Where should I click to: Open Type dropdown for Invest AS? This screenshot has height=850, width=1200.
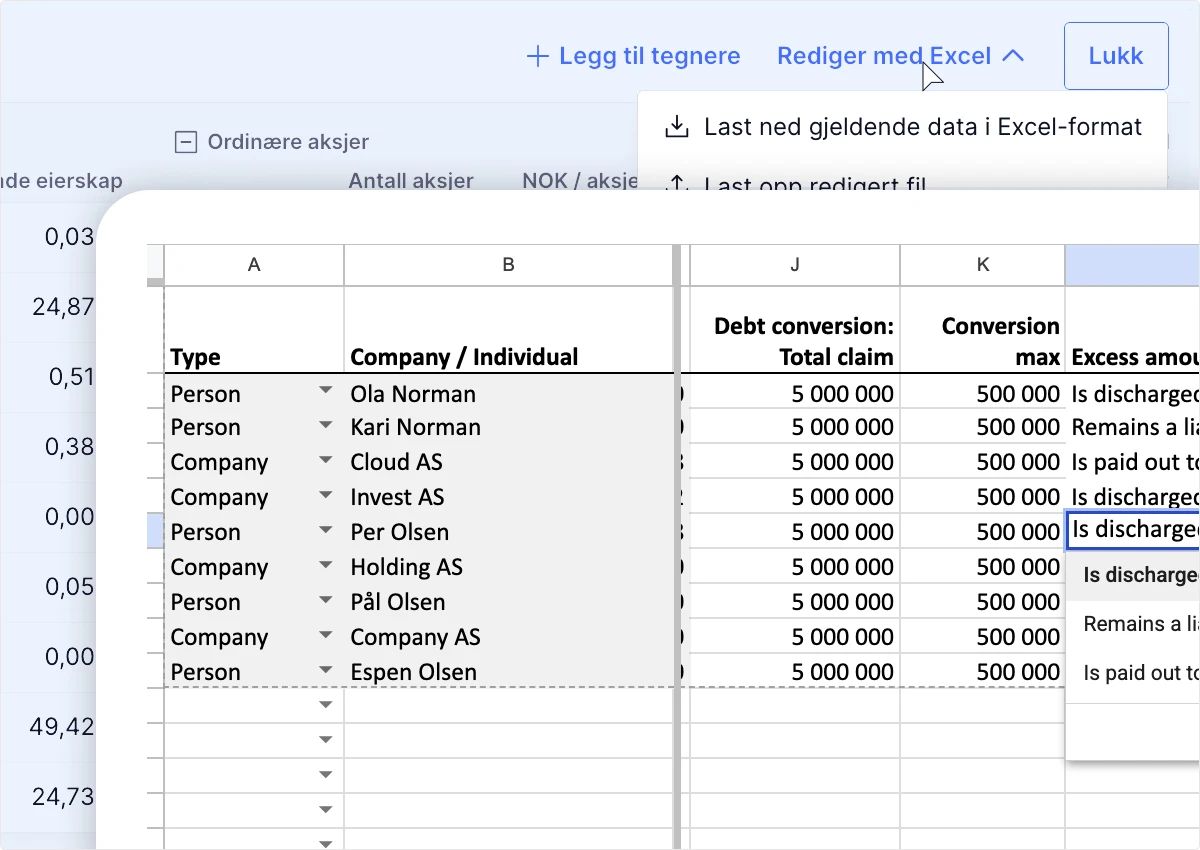click(324, 497)
